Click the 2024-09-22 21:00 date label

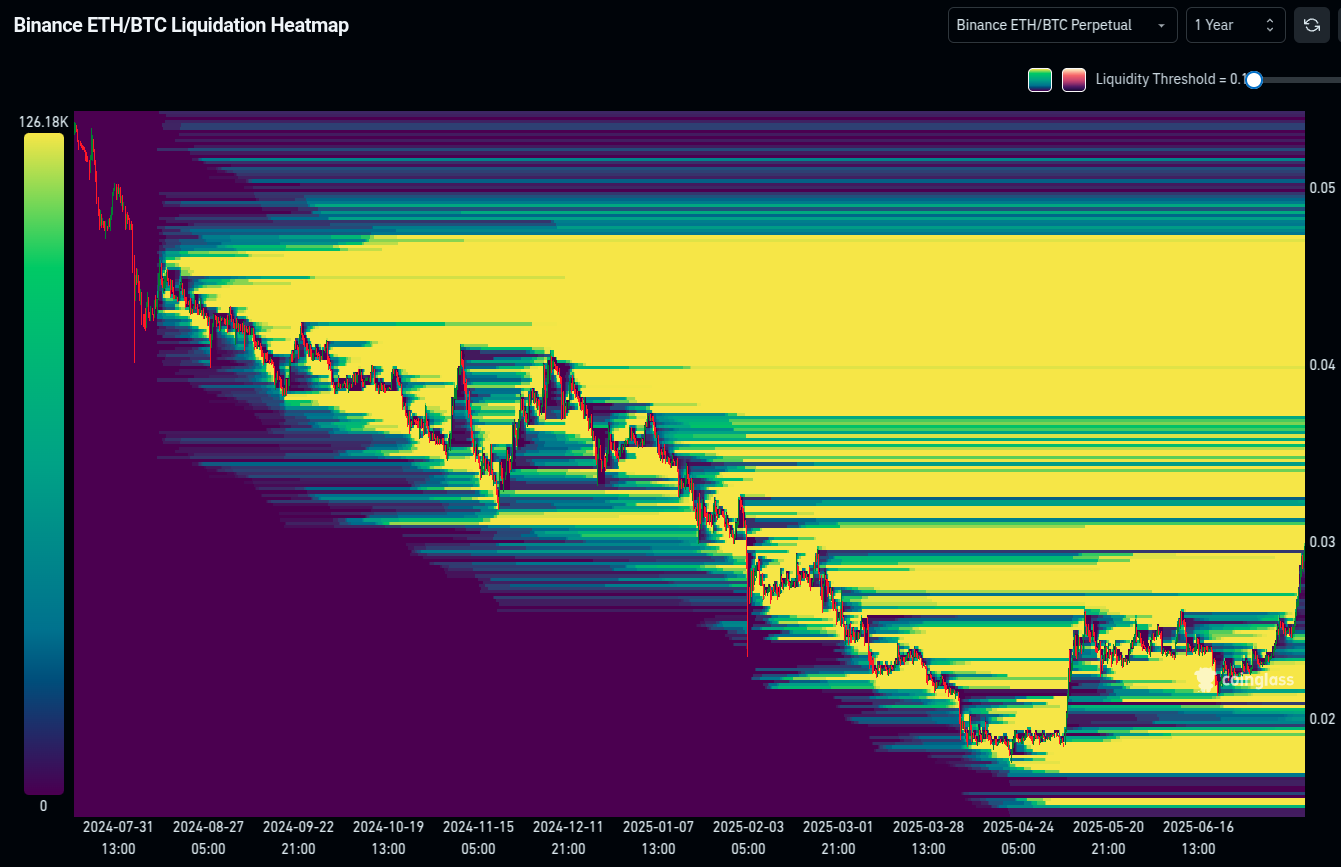298,838
